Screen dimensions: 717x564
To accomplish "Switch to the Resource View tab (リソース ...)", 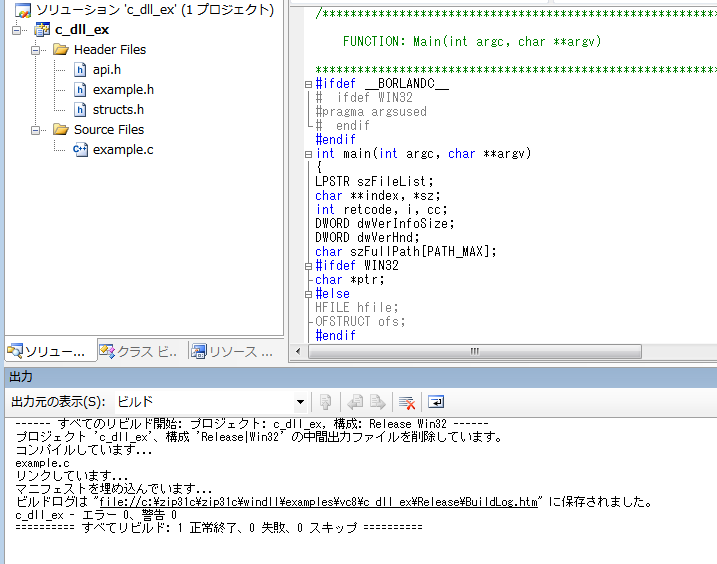I will 233,351.
